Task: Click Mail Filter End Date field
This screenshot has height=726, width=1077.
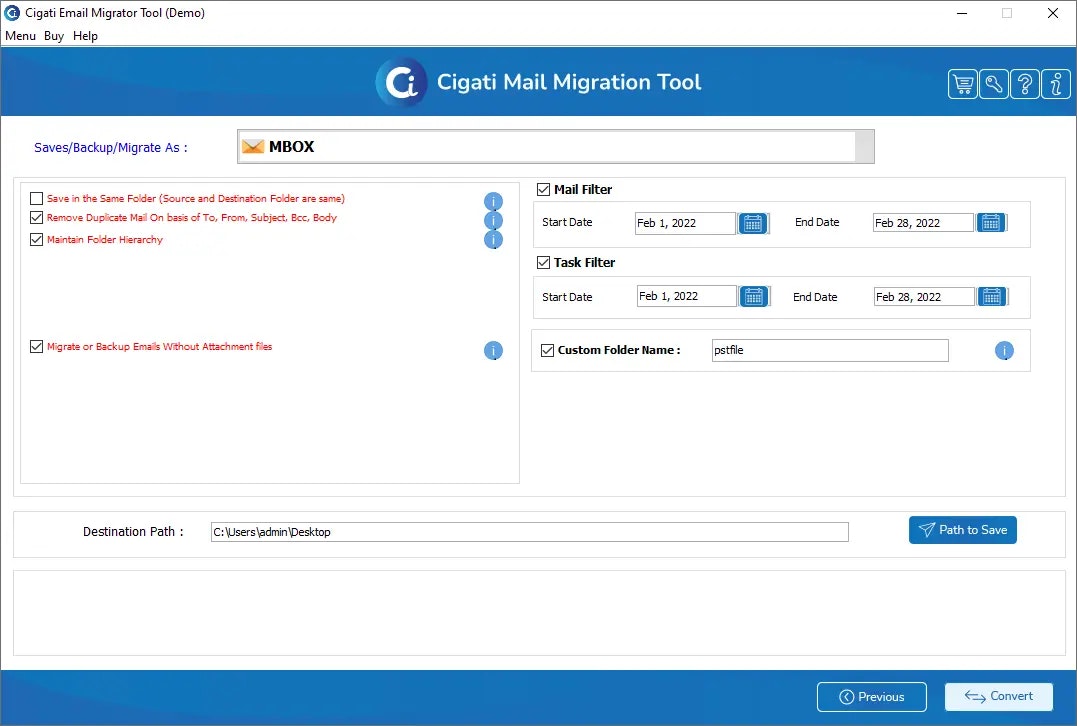Action: (923, 223)
